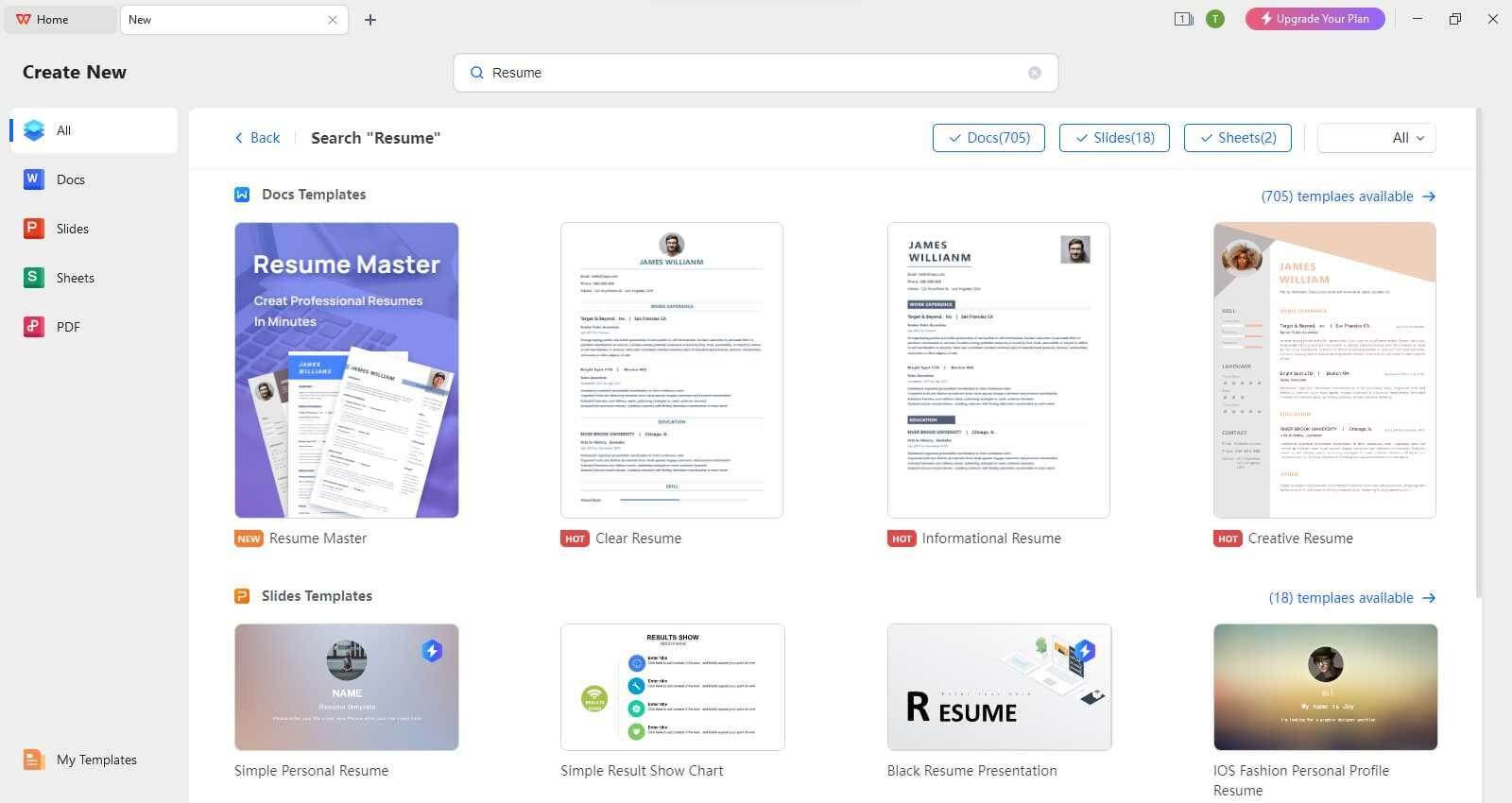Click arrow beside 18 templates available

tap(1429, 598)
